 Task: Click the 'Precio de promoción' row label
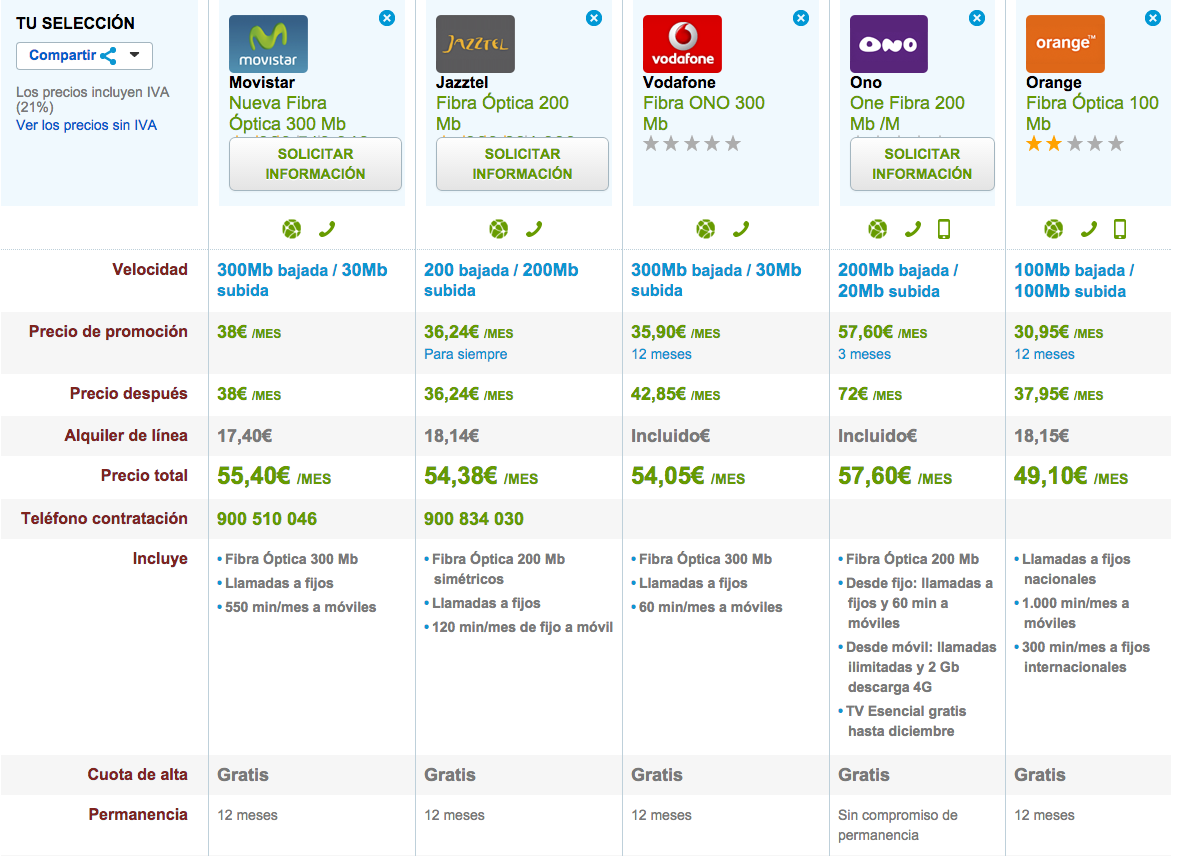point(108,332)
